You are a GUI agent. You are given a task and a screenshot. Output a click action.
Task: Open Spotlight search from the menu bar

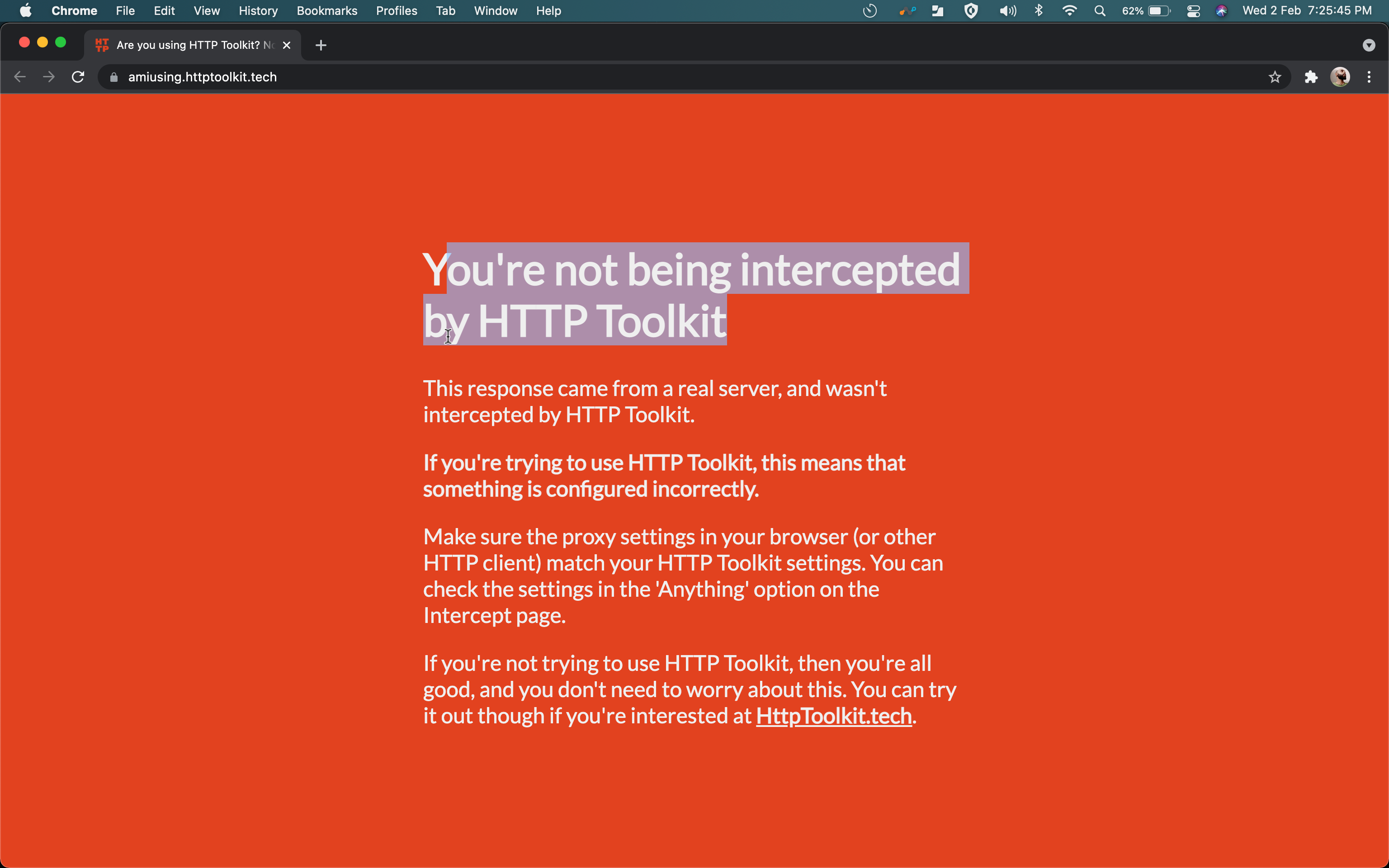click(x=1100, y=10)
